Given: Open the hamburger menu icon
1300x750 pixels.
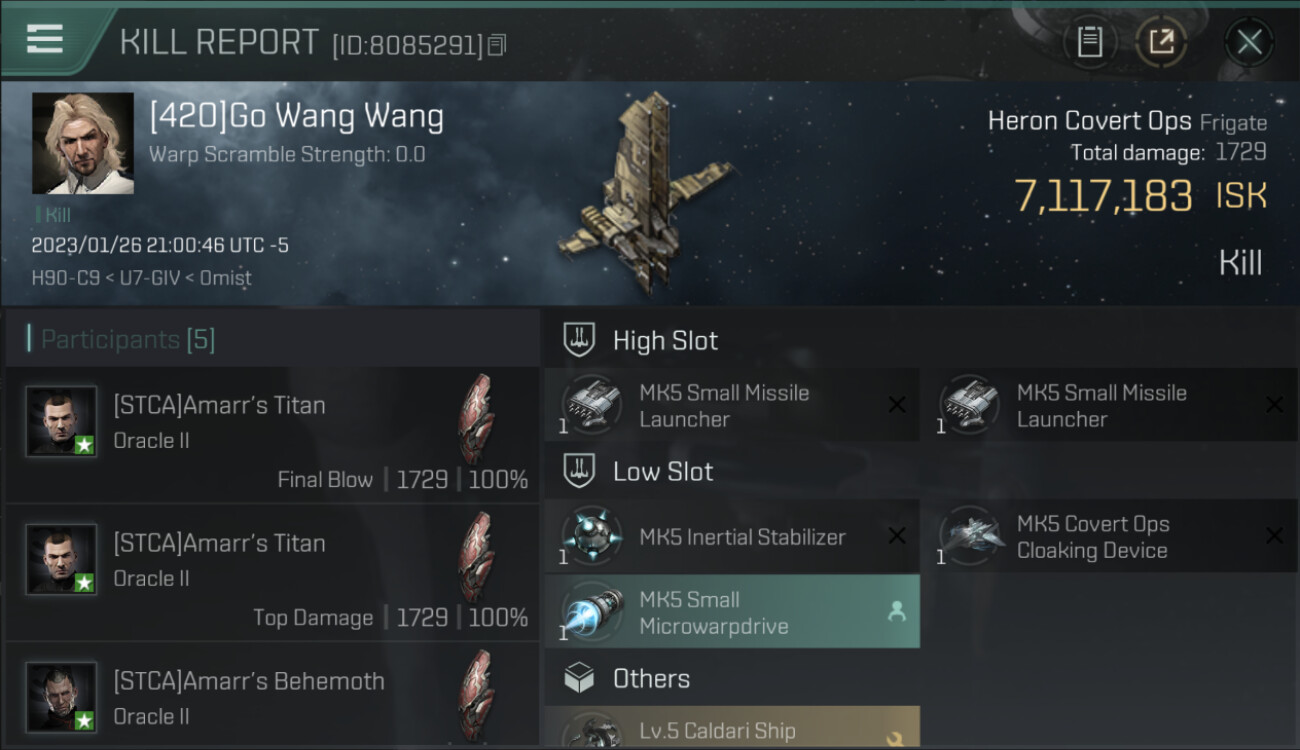Looking at the screenshot, I should tap(45, 39).
